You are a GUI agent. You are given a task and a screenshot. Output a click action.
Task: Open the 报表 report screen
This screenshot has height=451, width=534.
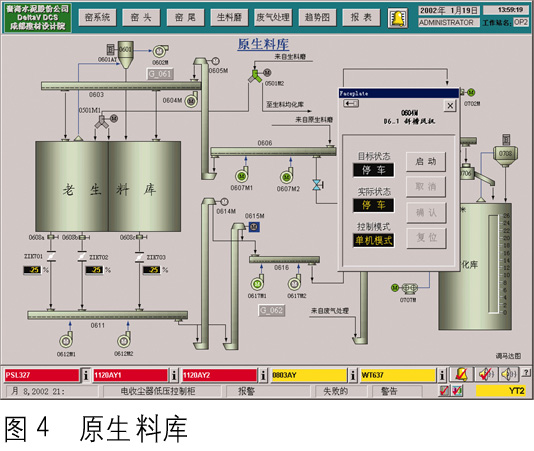coord(361,17)
